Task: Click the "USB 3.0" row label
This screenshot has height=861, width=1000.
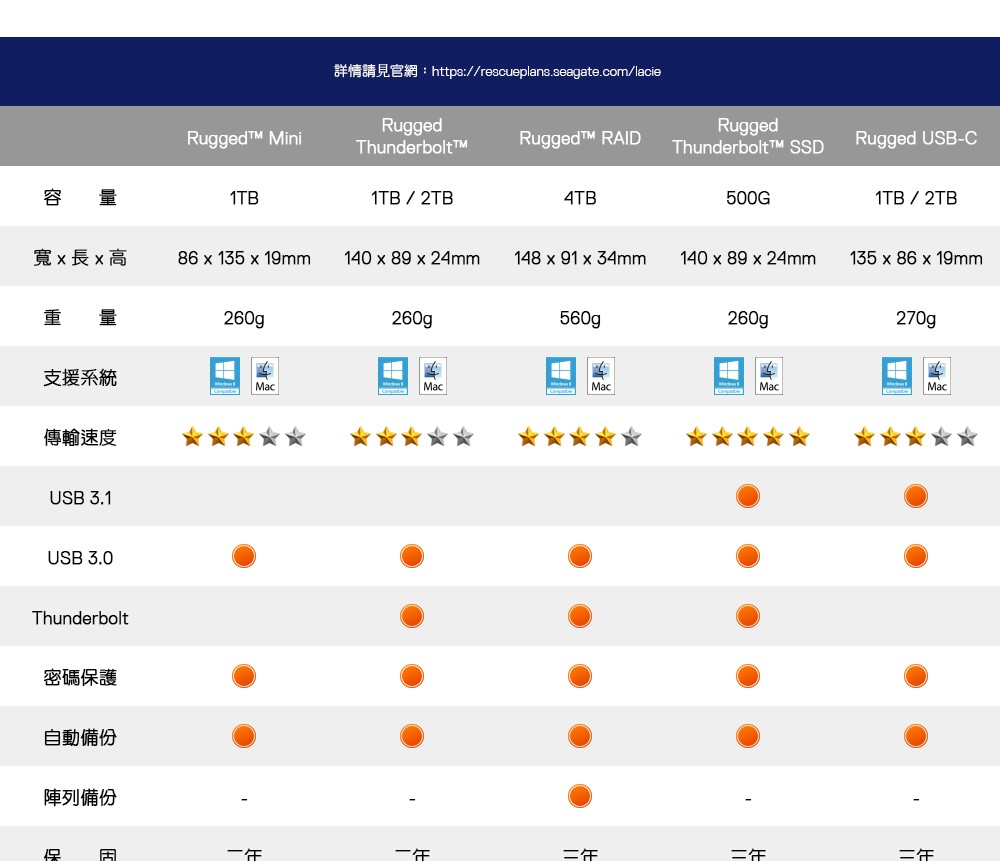Action: point(80,558)
